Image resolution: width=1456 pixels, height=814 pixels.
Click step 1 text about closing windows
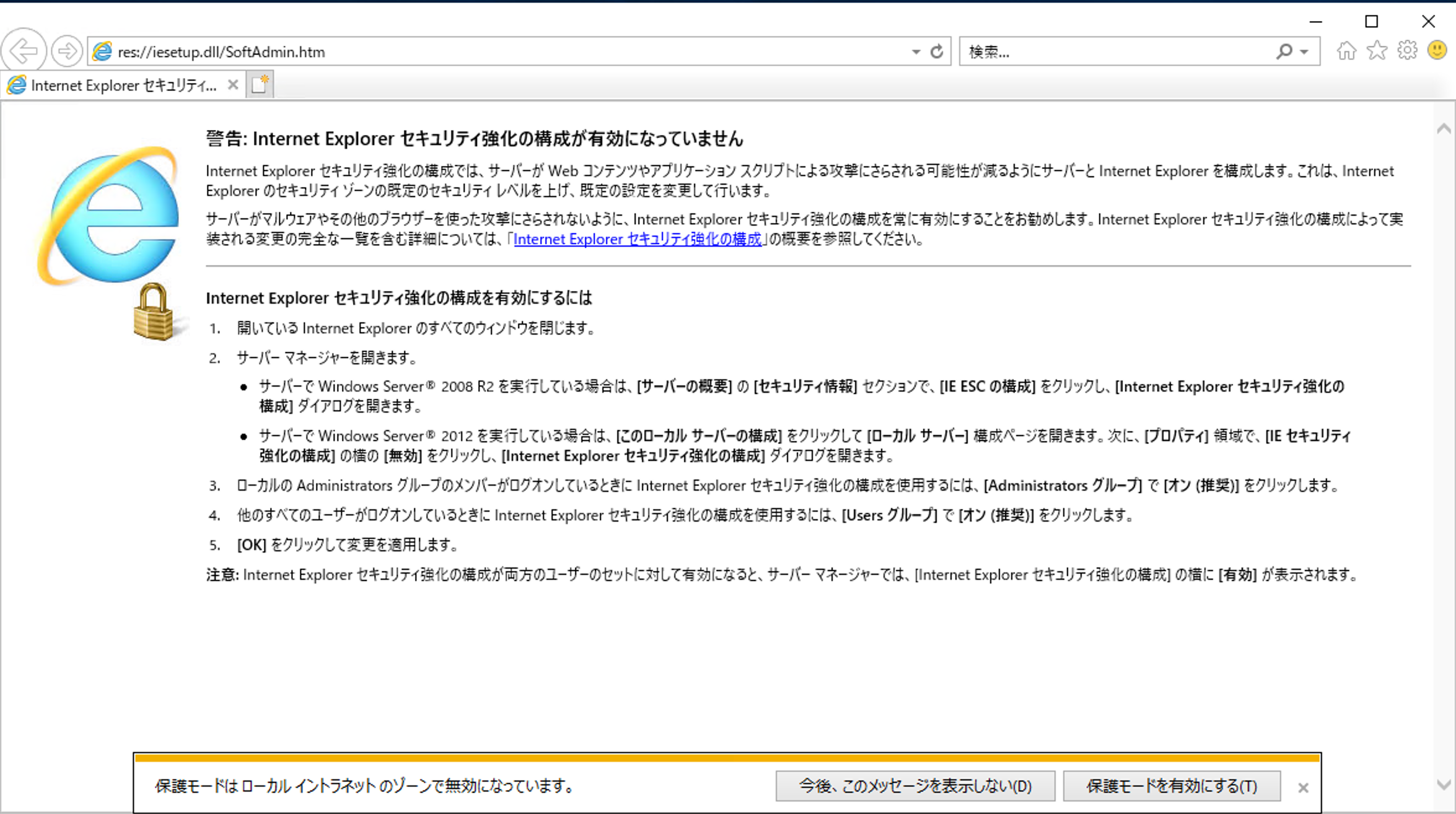416,328
